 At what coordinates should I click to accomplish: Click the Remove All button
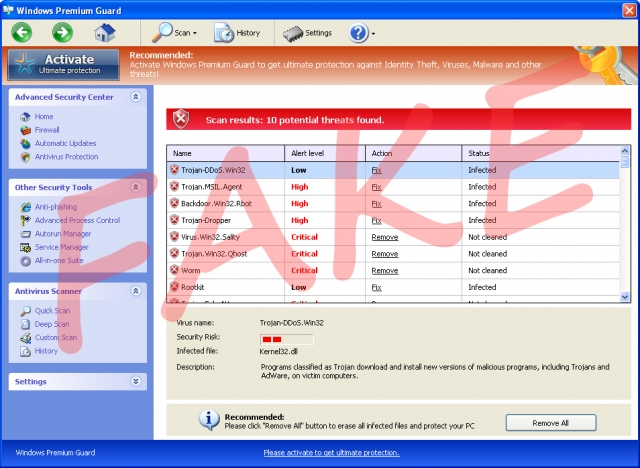[x=551, y=423]
